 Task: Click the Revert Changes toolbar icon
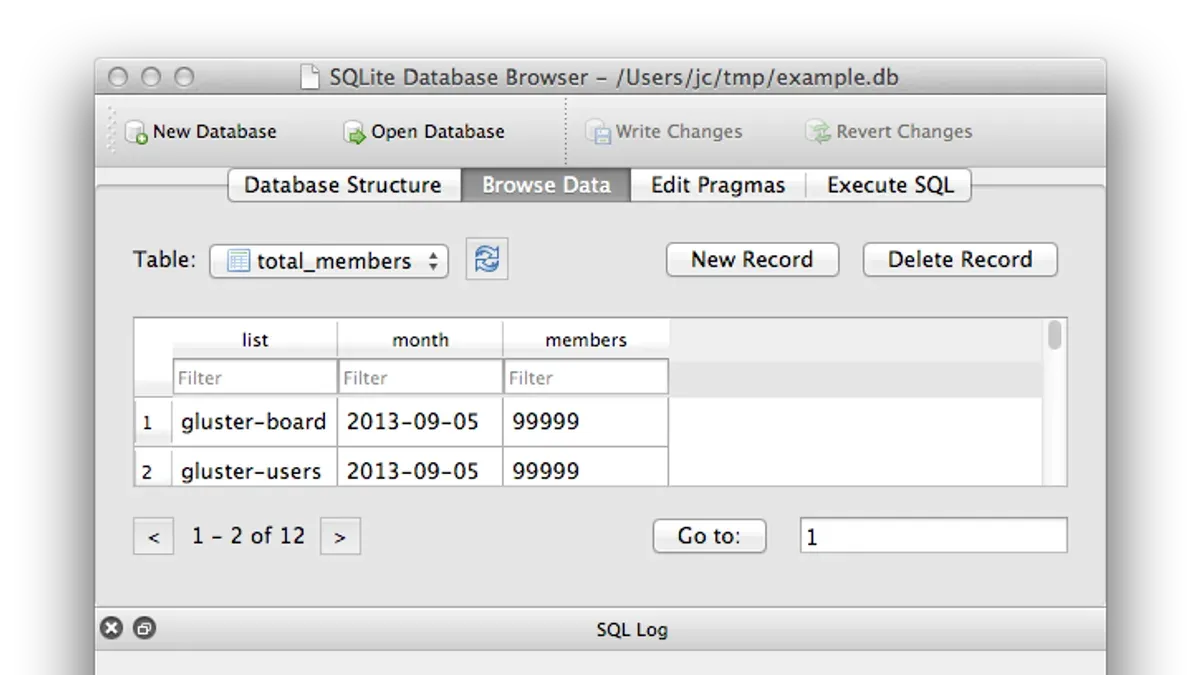[819, 132]
